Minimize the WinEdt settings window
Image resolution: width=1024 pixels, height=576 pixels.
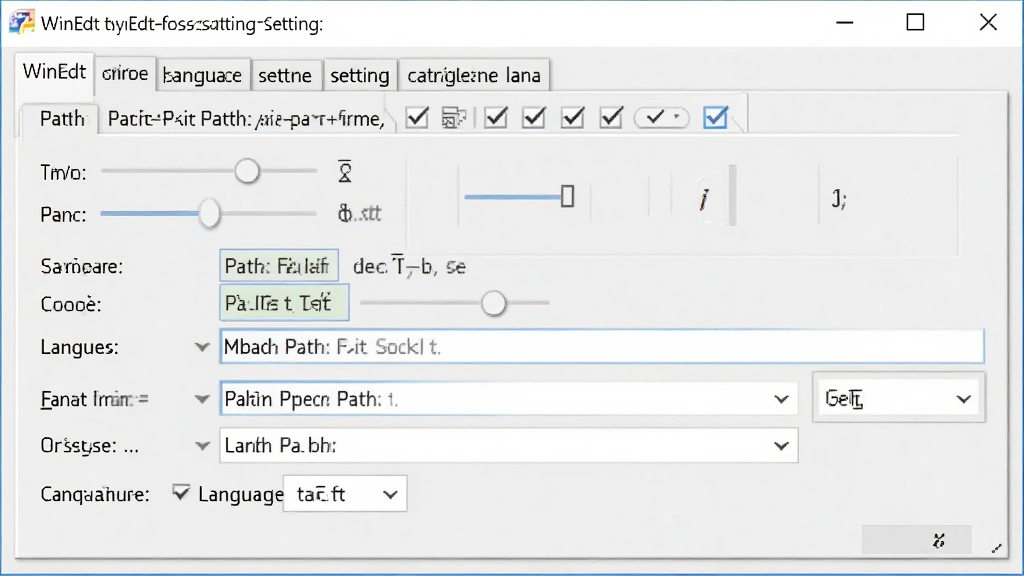(x=844, y=23)
